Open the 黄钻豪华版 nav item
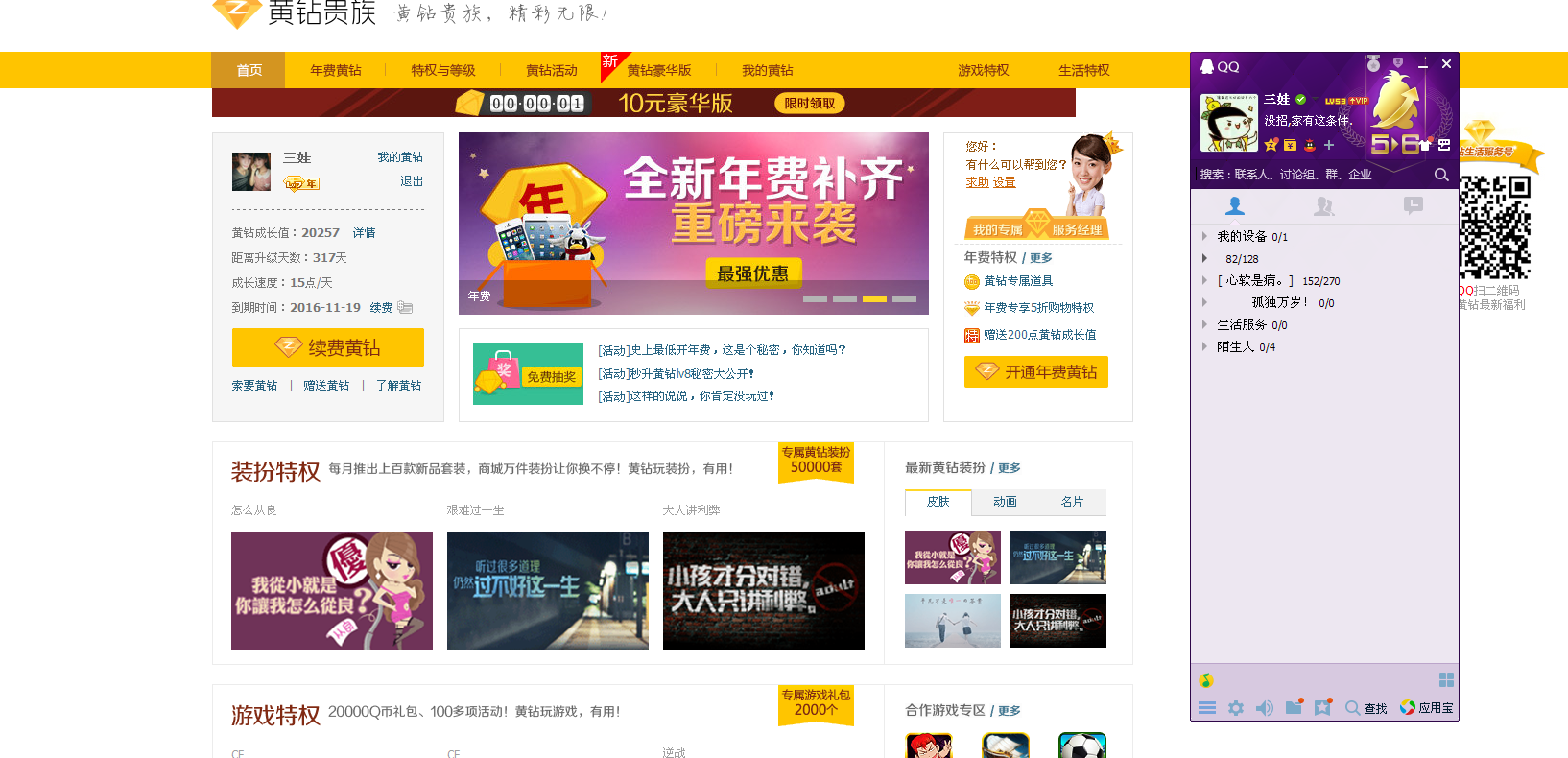Viewport: 1568px width, 758px height. (659, 70)
